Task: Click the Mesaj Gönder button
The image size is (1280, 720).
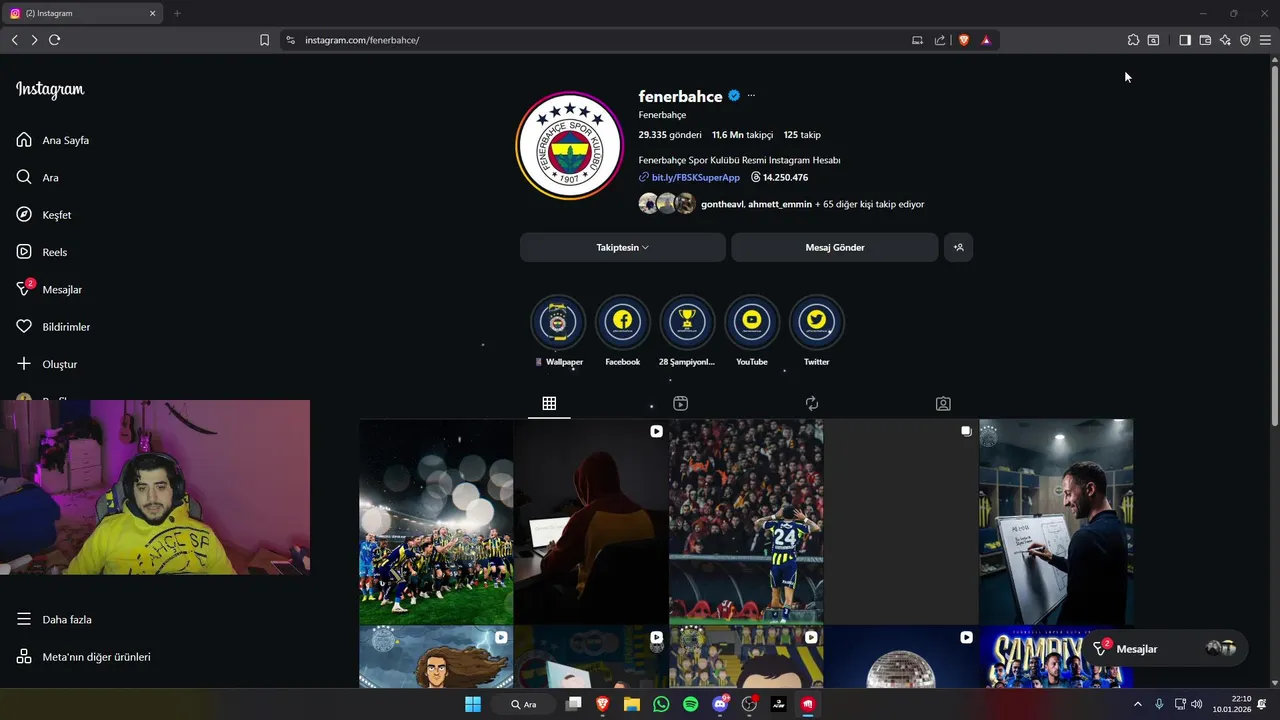Action: click(x=835, y=247)
